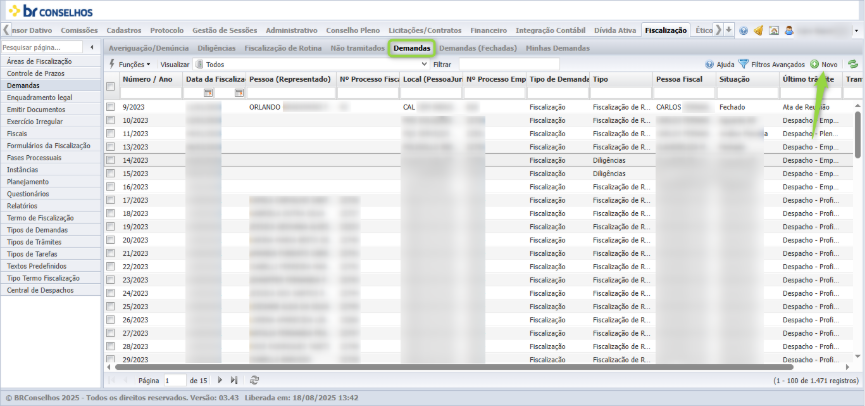The width and height of the screenshot is (865, 406).
Task: Click the horizontal scrollbar of the grid
Action: (x=452, y=366)
